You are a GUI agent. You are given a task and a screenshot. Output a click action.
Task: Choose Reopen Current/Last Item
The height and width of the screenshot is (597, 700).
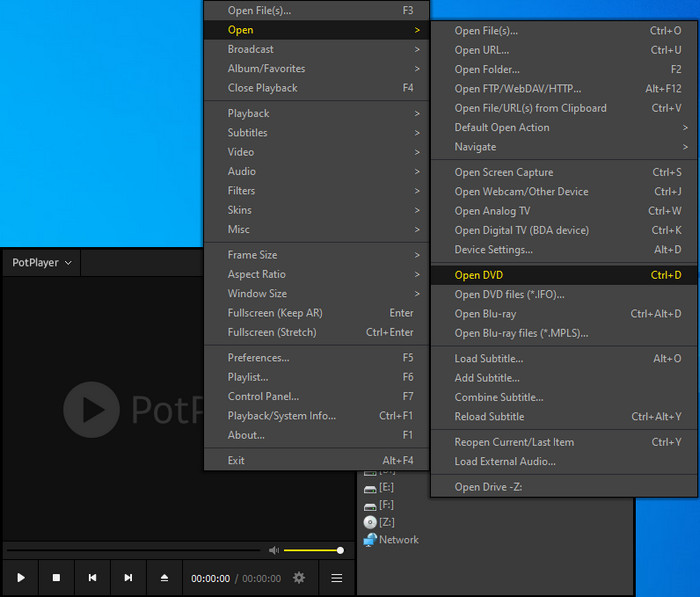point(564,442)
